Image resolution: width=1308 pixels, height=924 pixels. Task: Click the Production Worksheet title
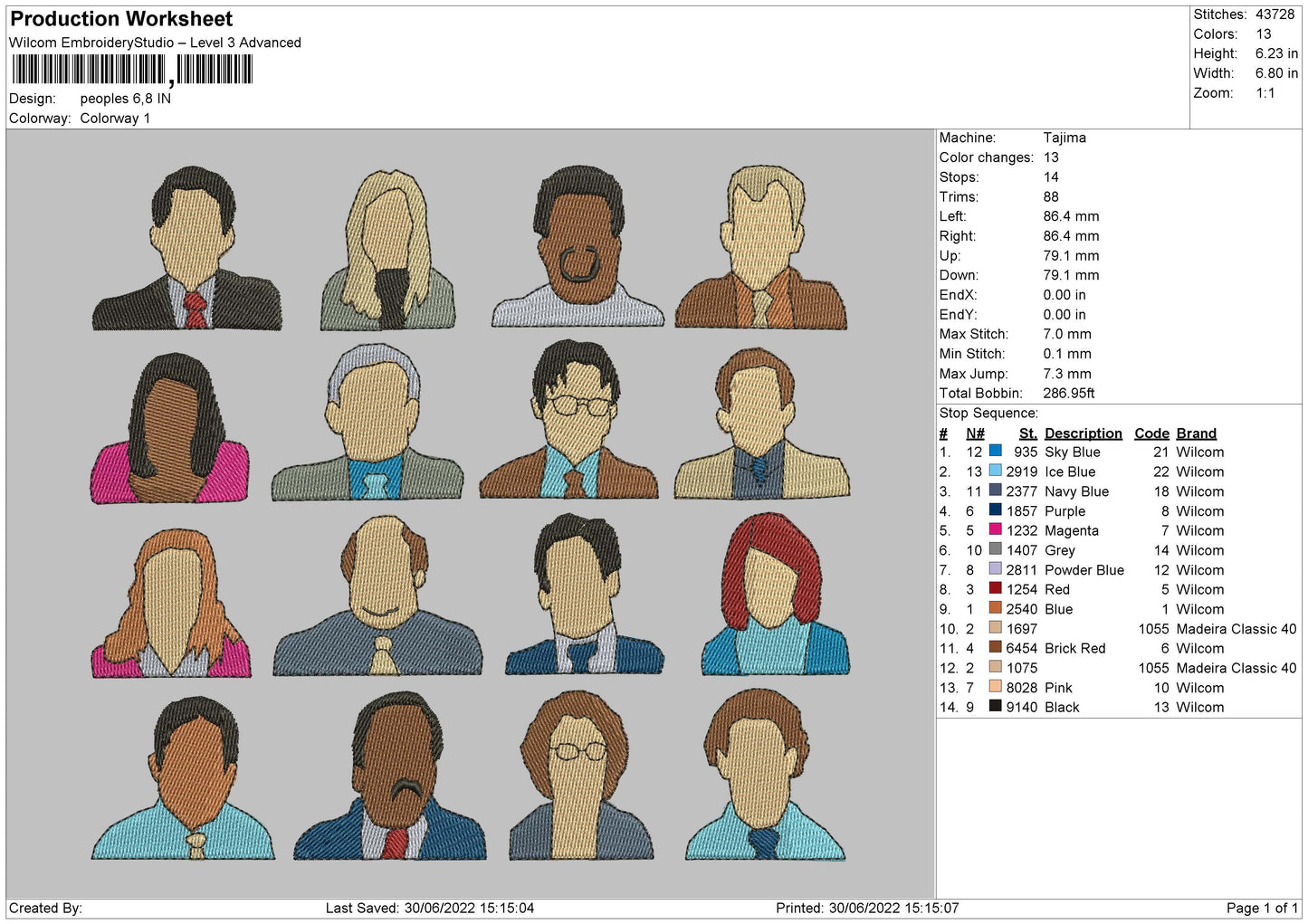(x=121, y=19)
